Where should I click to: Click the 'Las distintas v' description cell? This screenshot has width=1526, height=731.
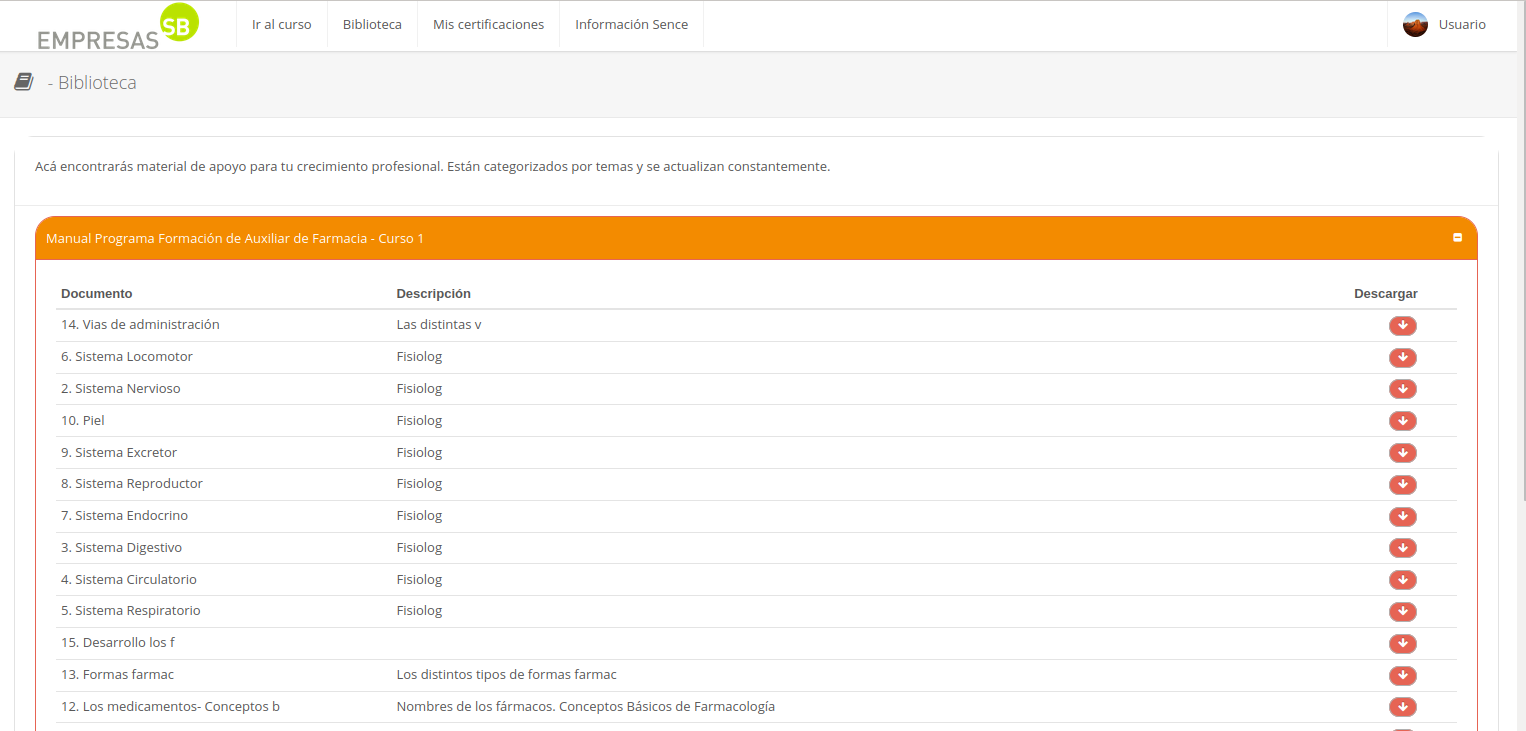coord(439,325)
